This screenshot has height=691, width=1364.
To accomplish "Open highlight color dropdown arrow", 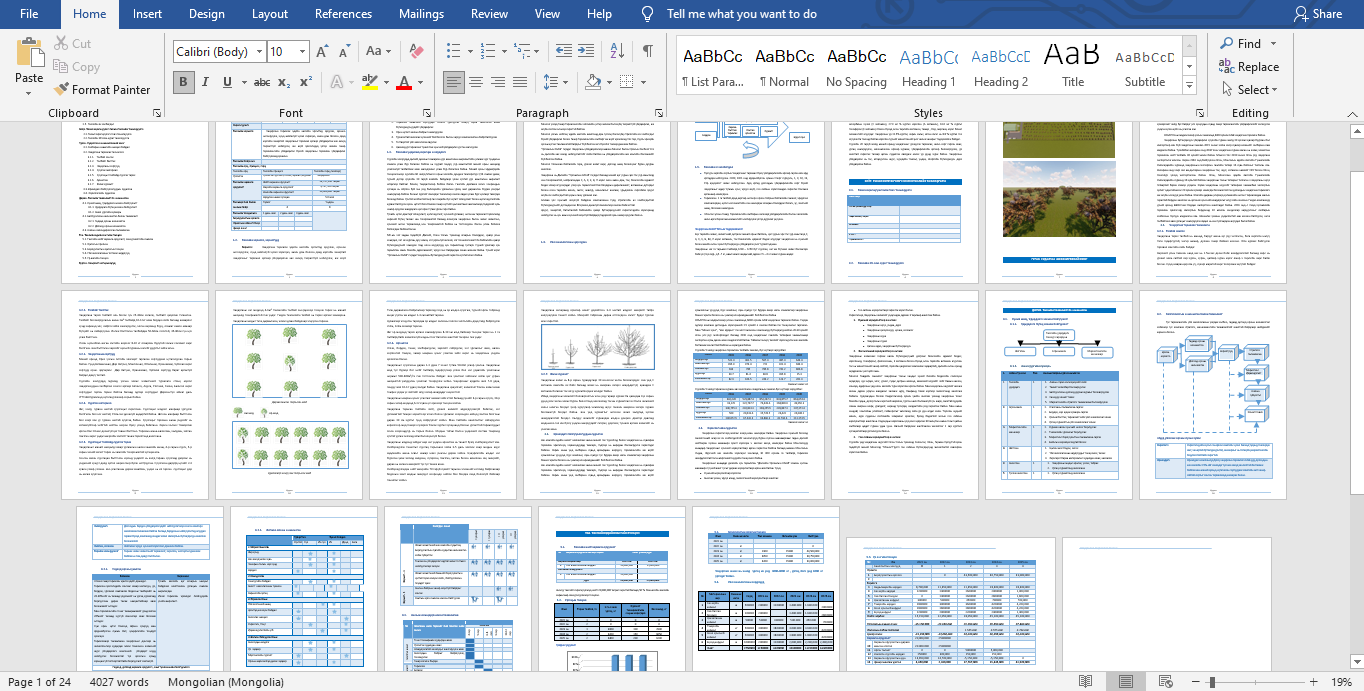I will tap(386, 82).
